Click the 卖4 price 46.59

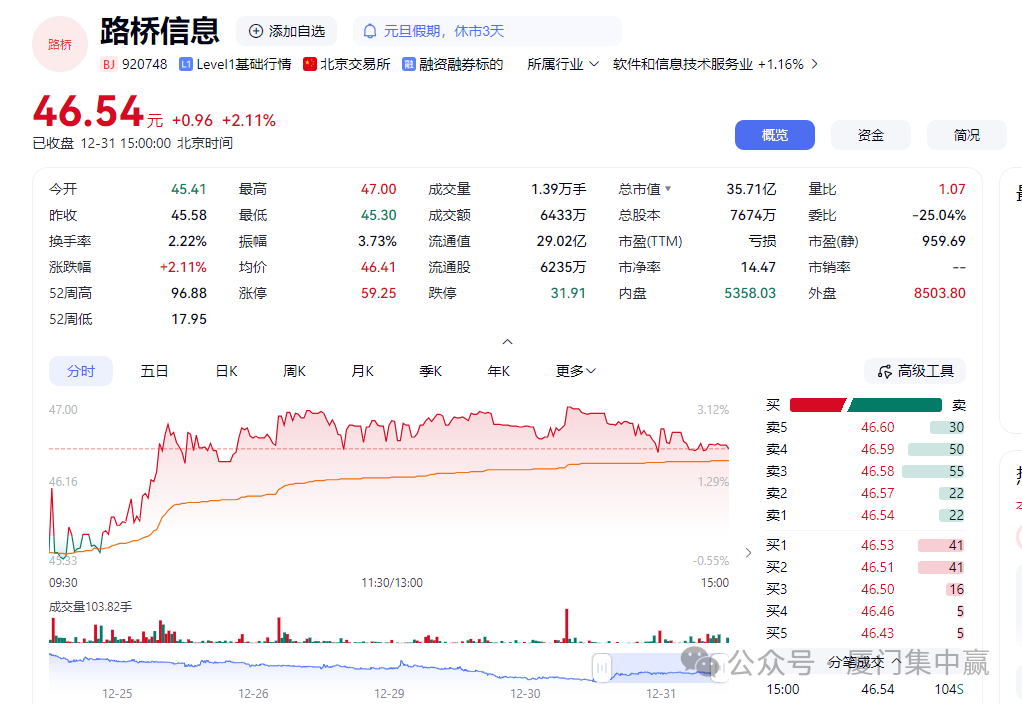click(877, 450)
